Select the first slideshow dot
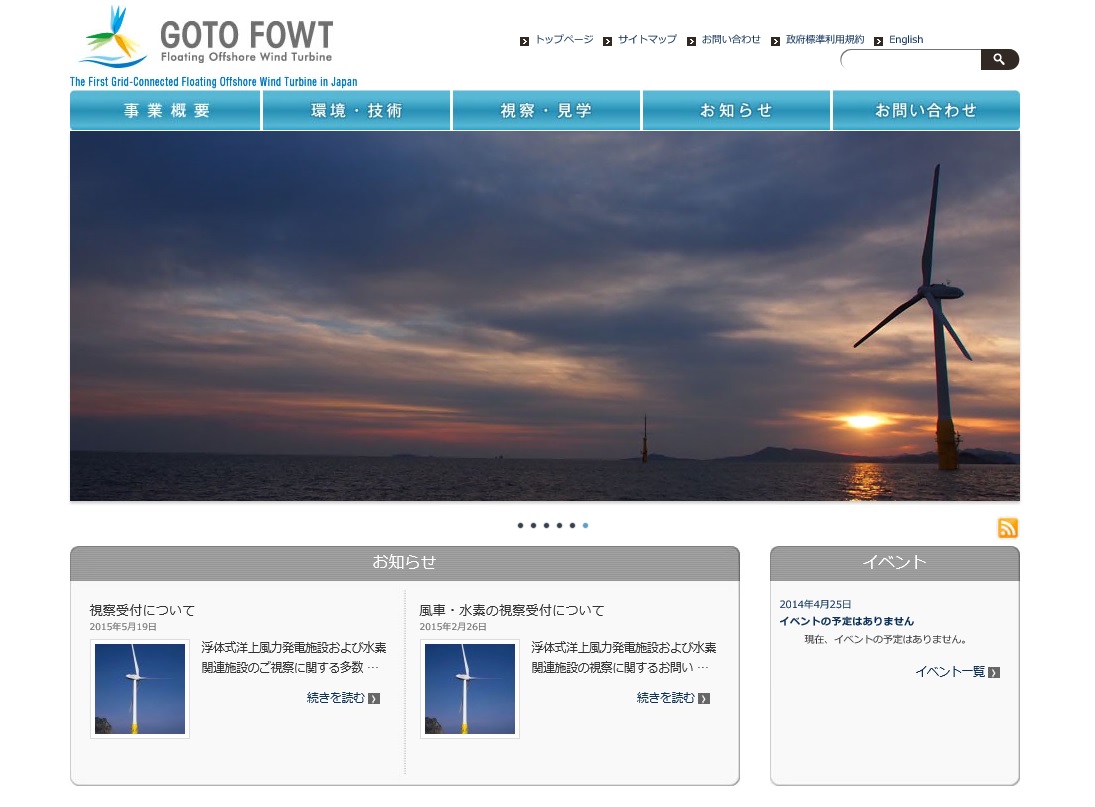This screenshot has height=807, width=1095. tap(520, 526)
